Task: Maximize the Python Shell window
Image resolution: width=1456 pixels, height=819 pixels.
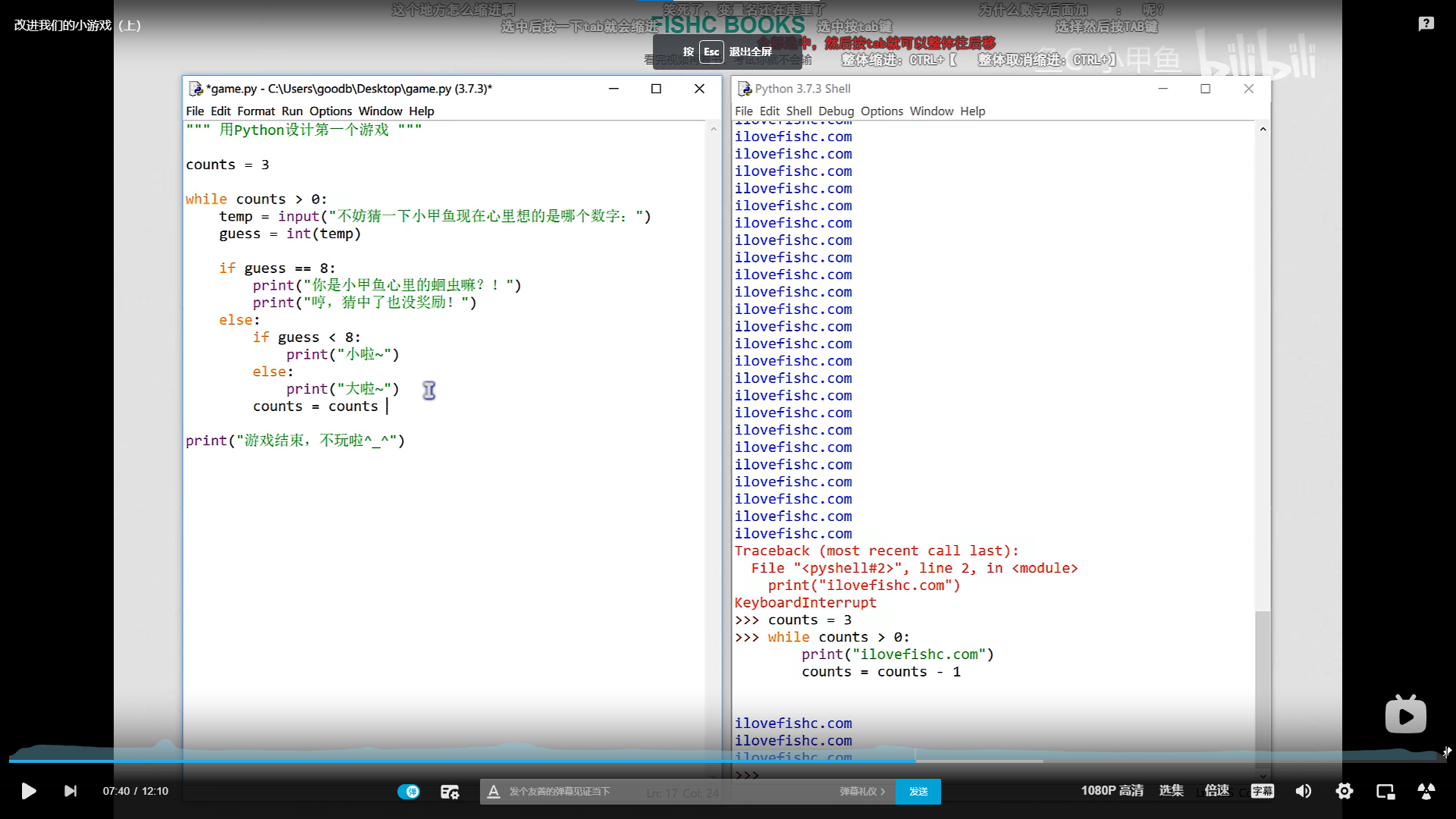Action: (1205, 89)
